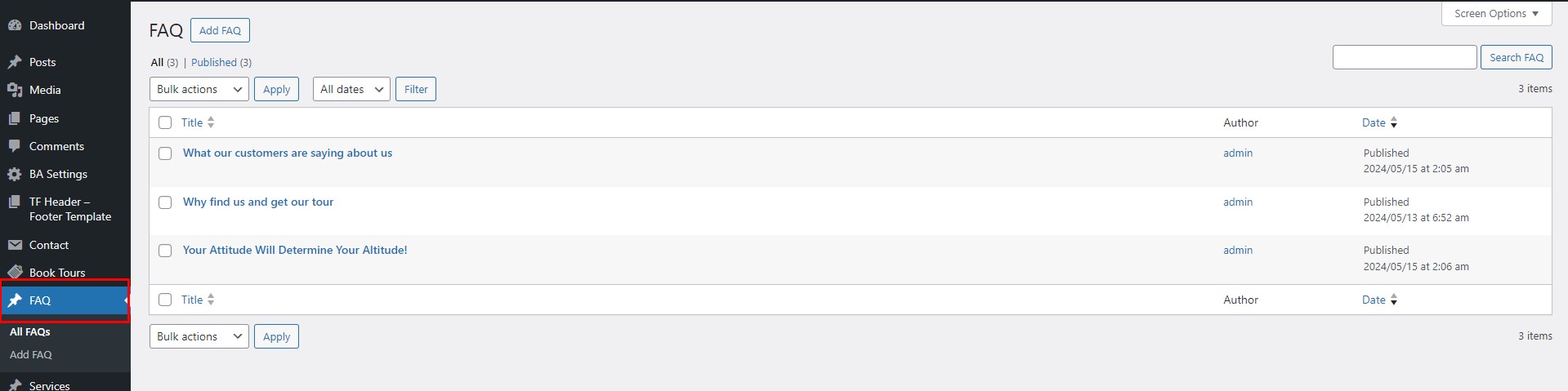Check the "Why find us and get our tour" row
1568x391 pixels.
[x=165, y=202]
